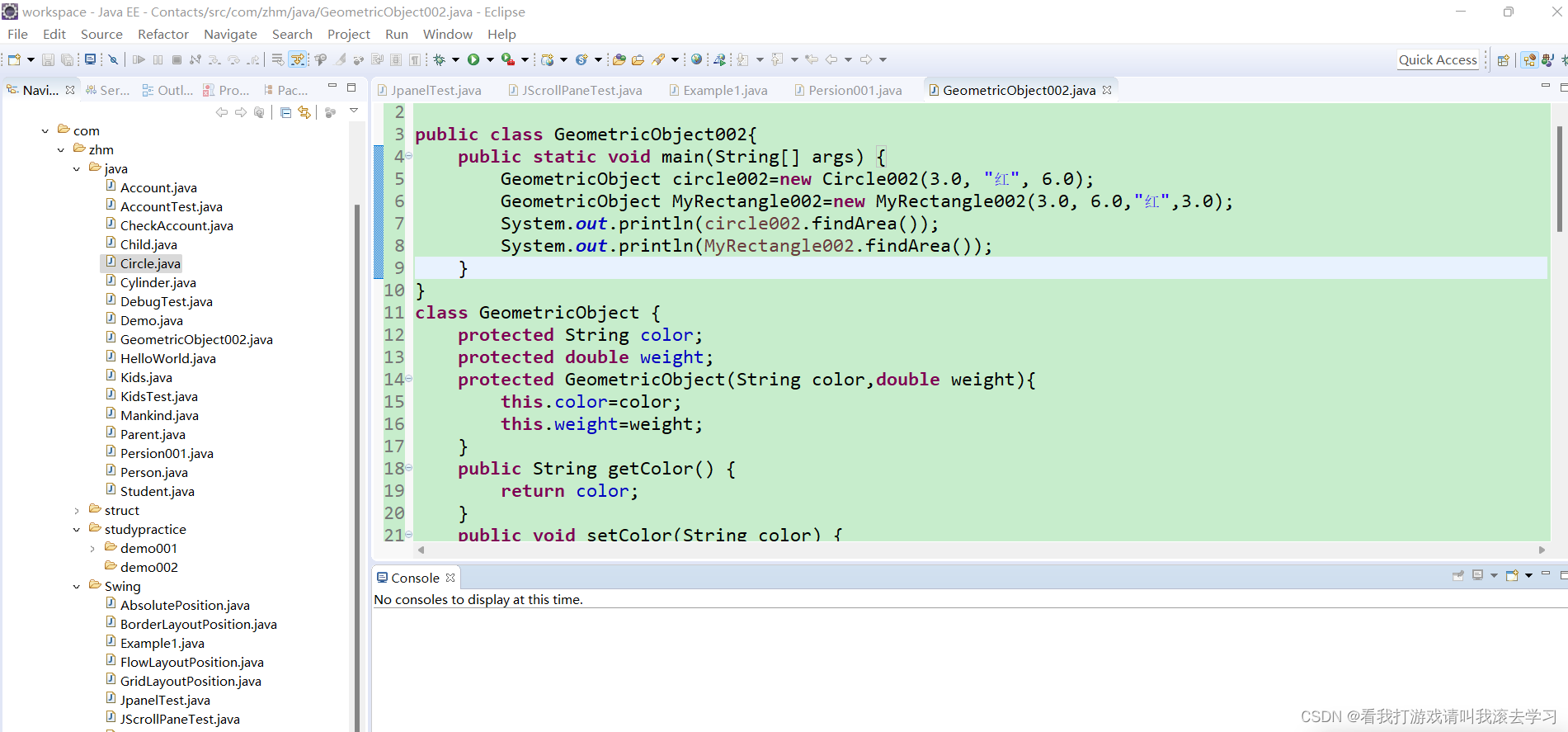
Task: Expand the struct folder
Action: click(77, 511)
